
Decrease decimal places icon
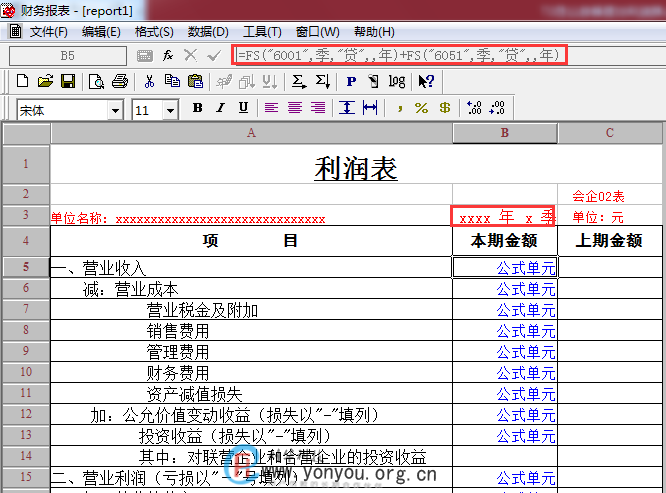497,107
